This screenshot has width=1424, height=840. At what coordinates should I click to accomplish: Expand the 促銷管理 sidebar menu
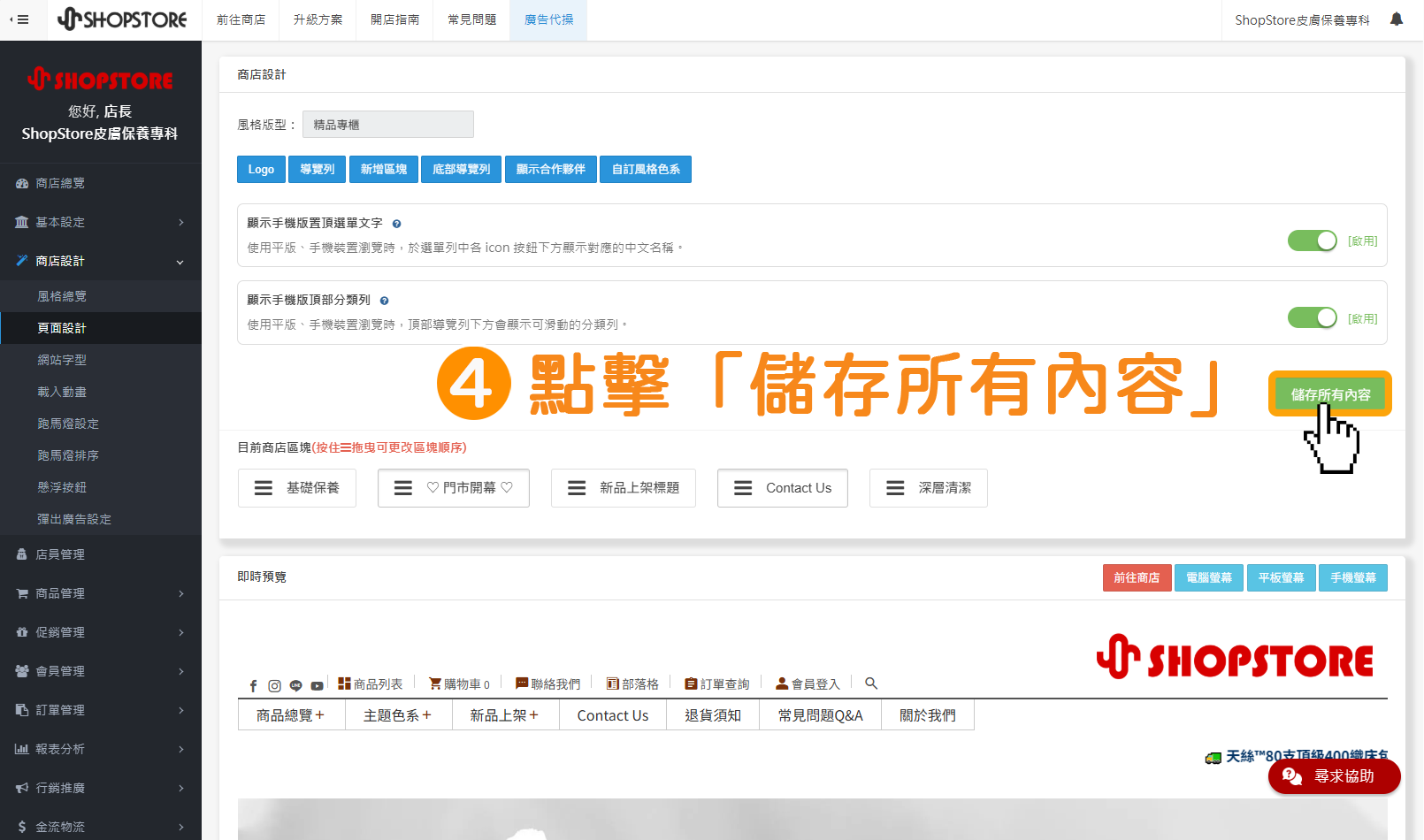coord(101,632)
